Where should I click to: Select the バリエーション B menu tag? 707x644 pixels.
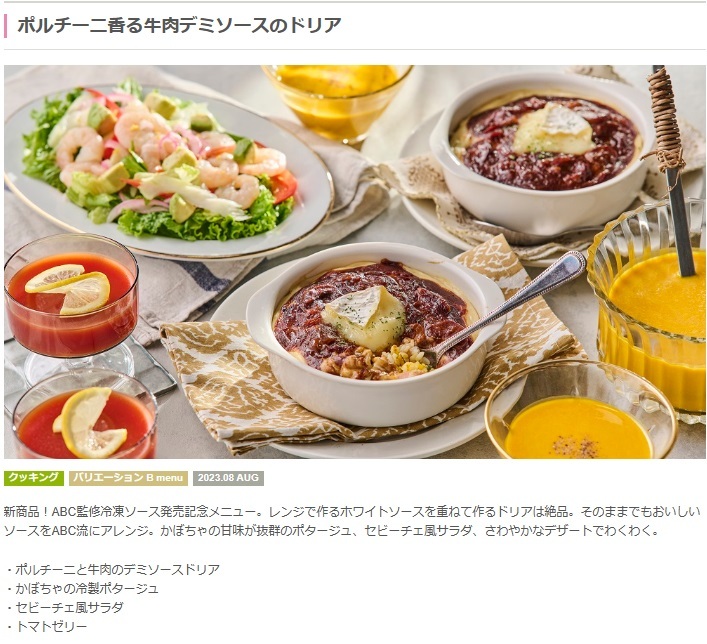(x=129, y=478)
